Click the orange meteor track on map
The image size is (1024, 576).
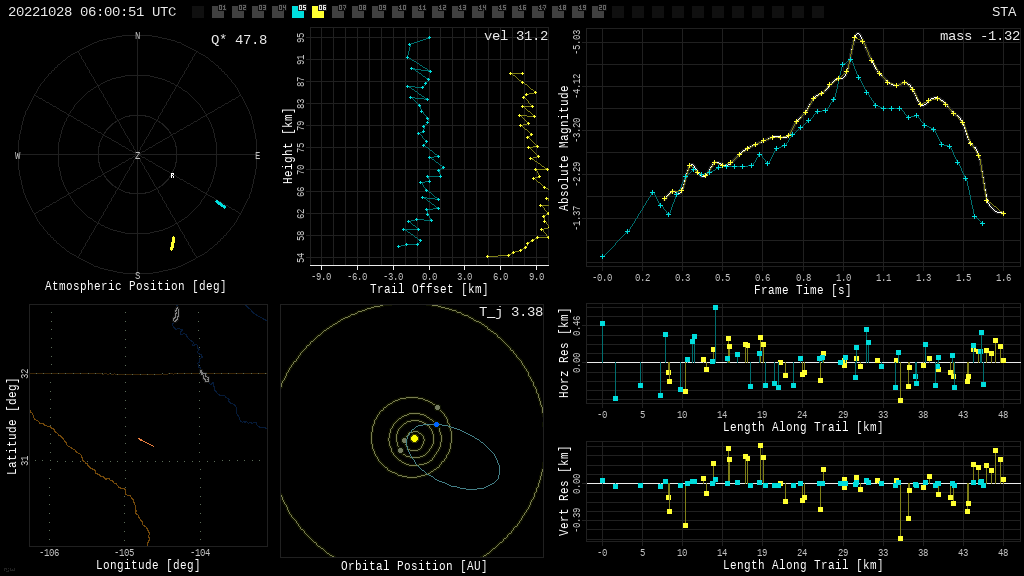coord(146,442)
